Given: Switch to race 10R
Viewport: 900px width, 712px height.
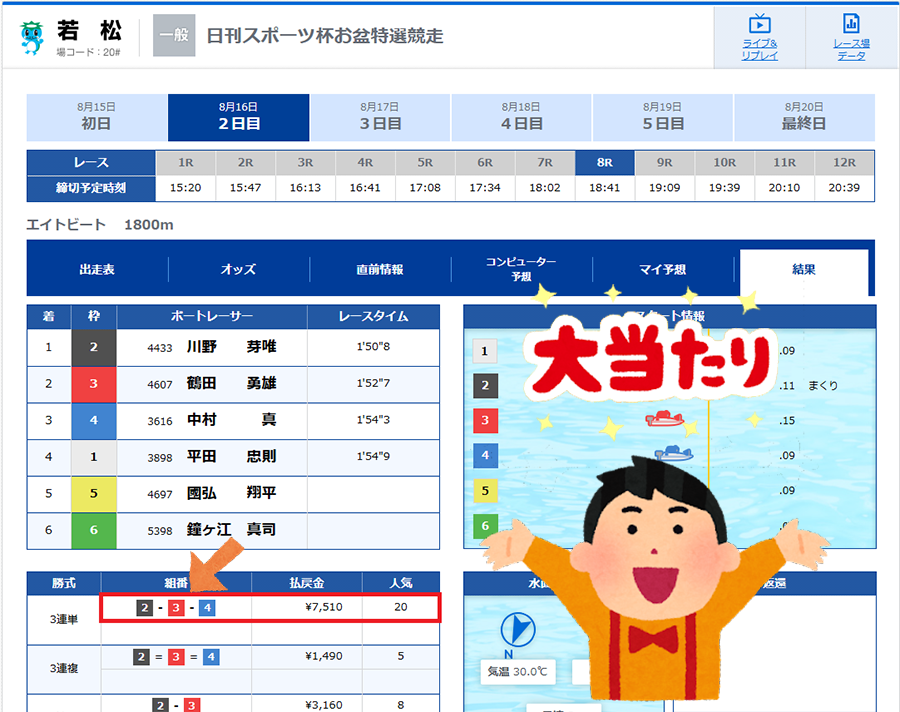Looking at the screenshot, I should 724,163.
